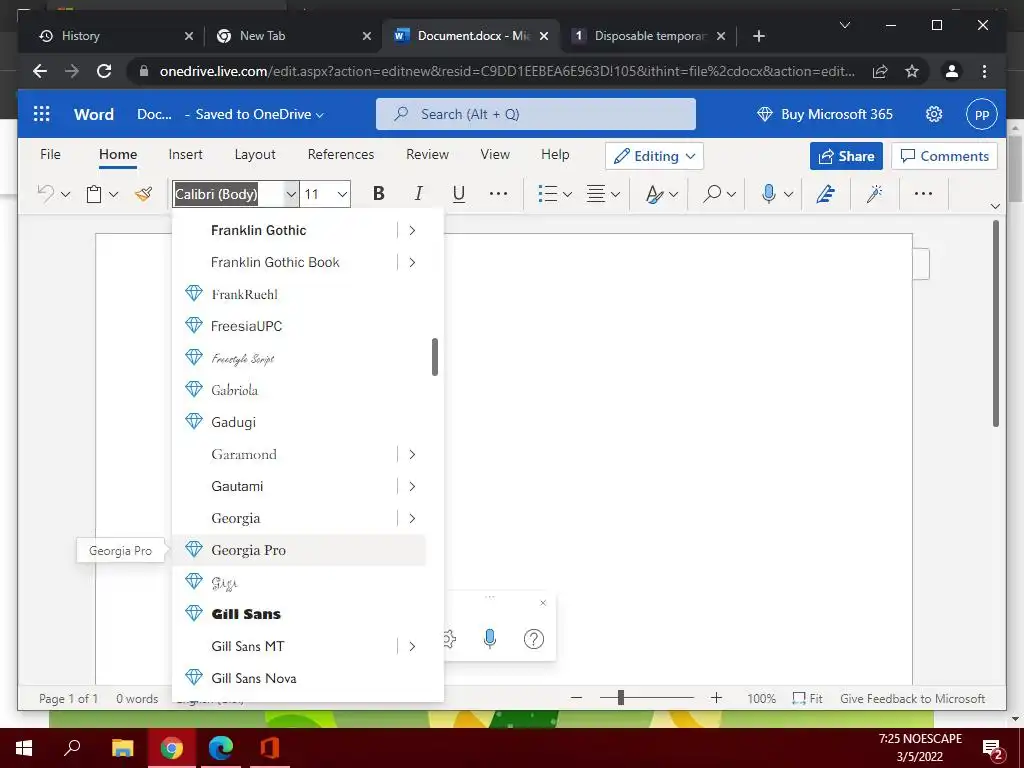Screen dimensions: 1024x768
Task: Switch to the Insert tab
Action: (185, 155)
